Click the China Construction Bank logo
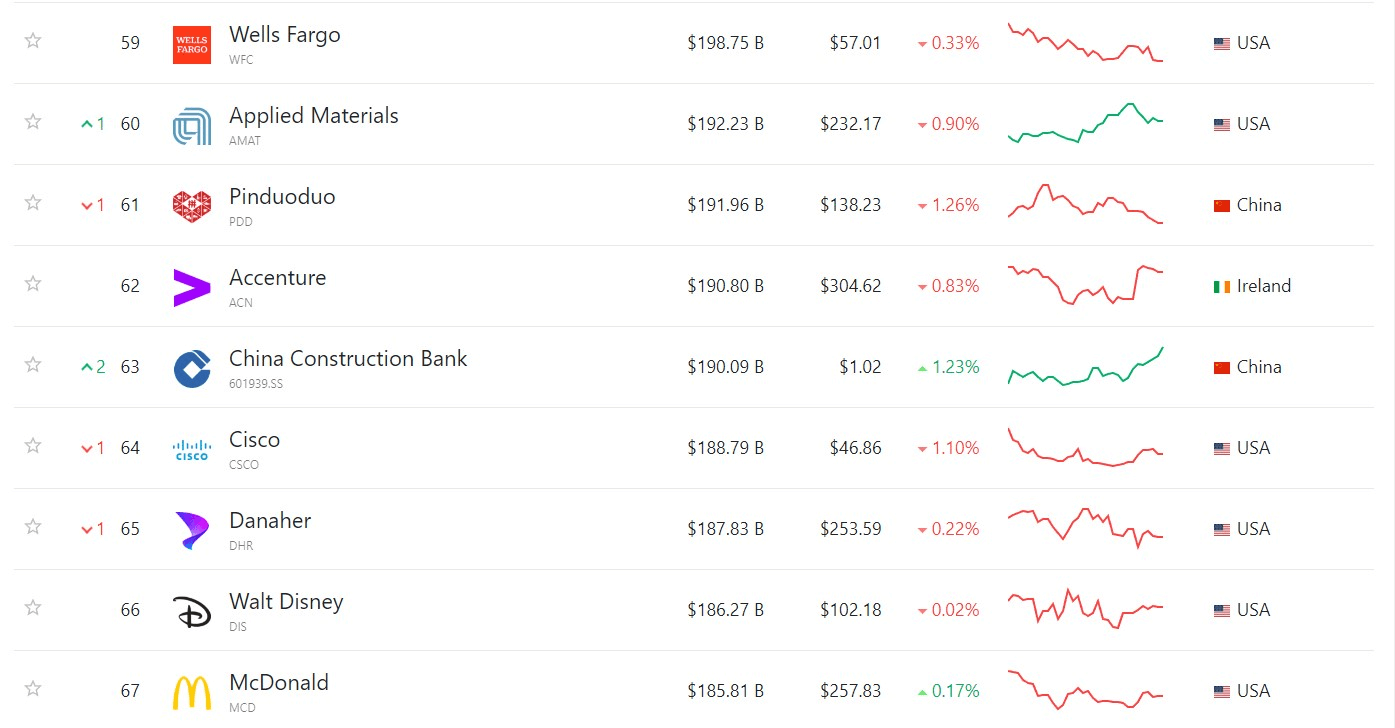 [192, 368]
